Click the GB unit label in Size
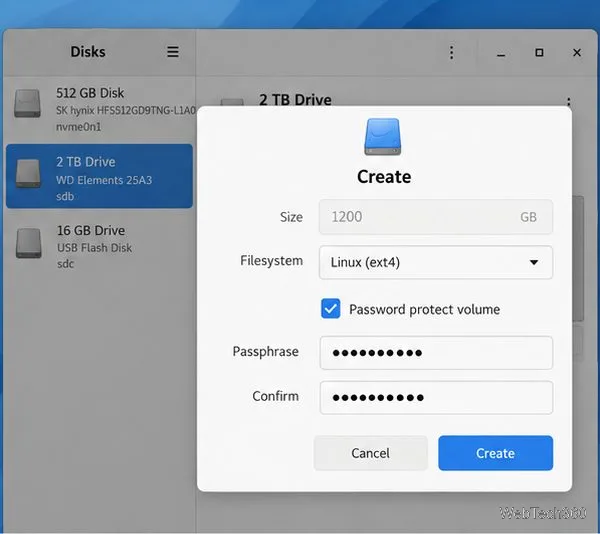The image size is (600, 534). click(x=528, y=217)
